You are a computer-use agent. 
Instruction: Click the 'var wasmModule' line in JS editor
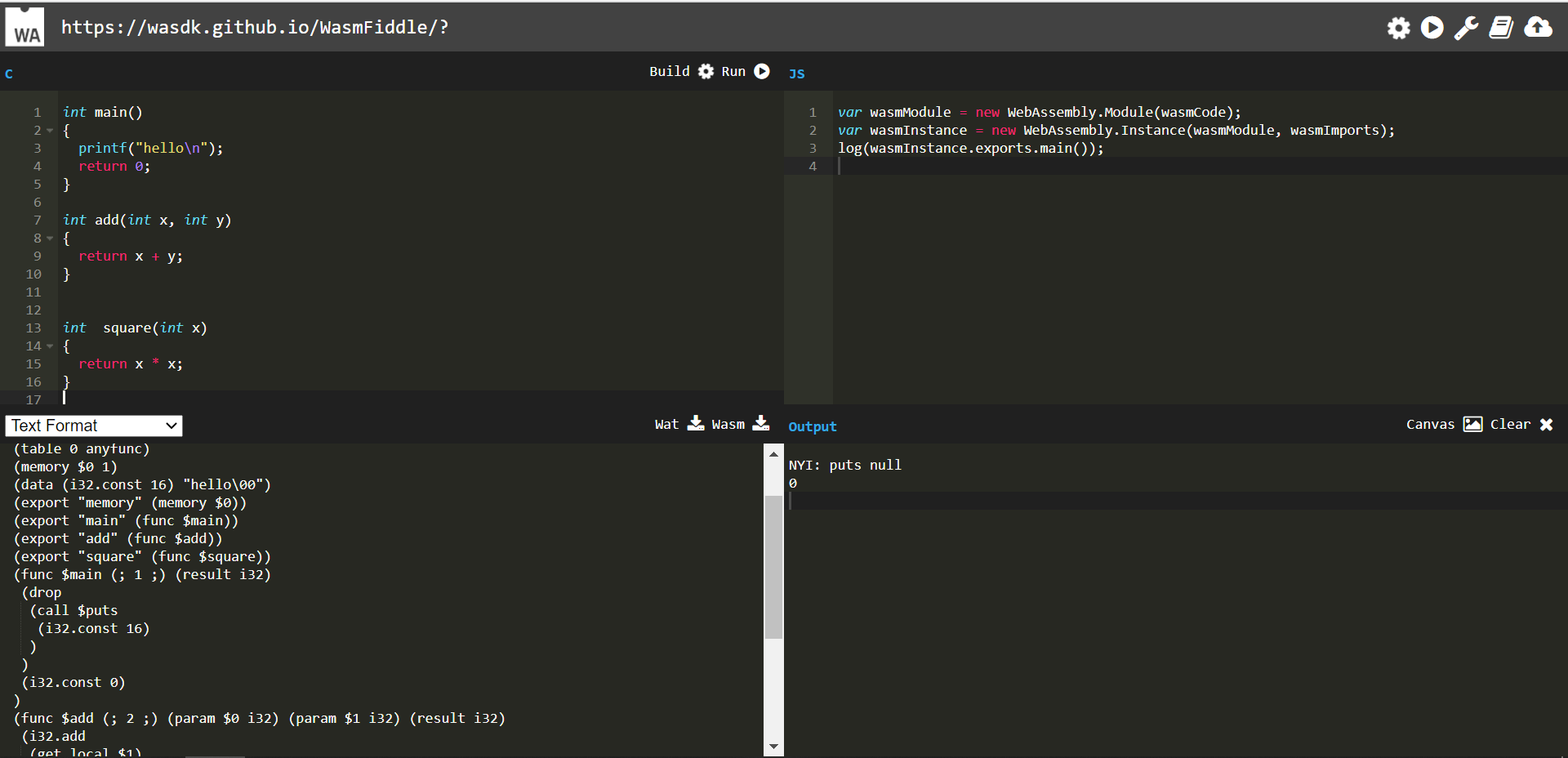click(x=1040, y=112)
